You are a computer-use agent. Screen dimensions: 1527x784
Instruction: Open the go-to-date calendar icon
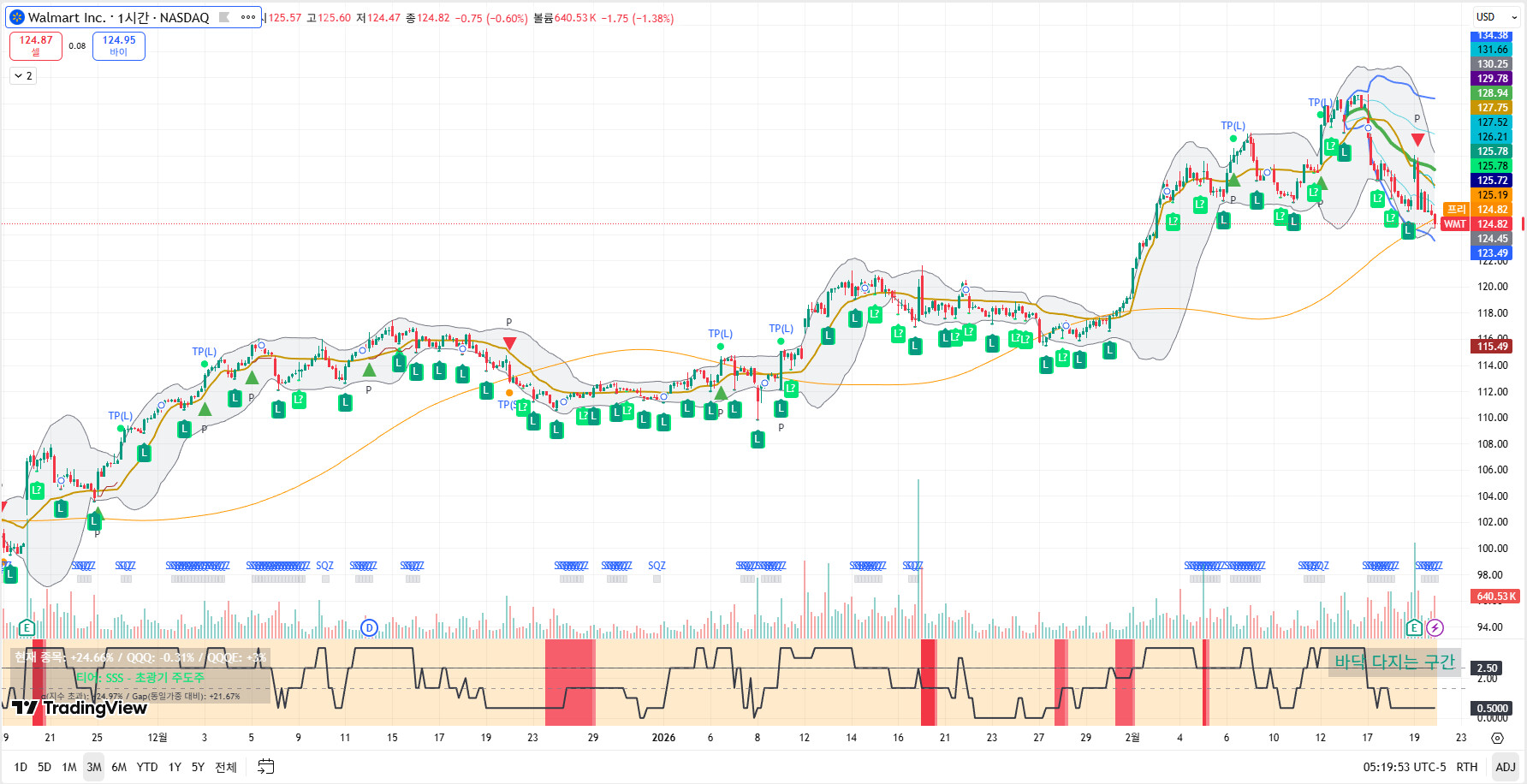266,767
